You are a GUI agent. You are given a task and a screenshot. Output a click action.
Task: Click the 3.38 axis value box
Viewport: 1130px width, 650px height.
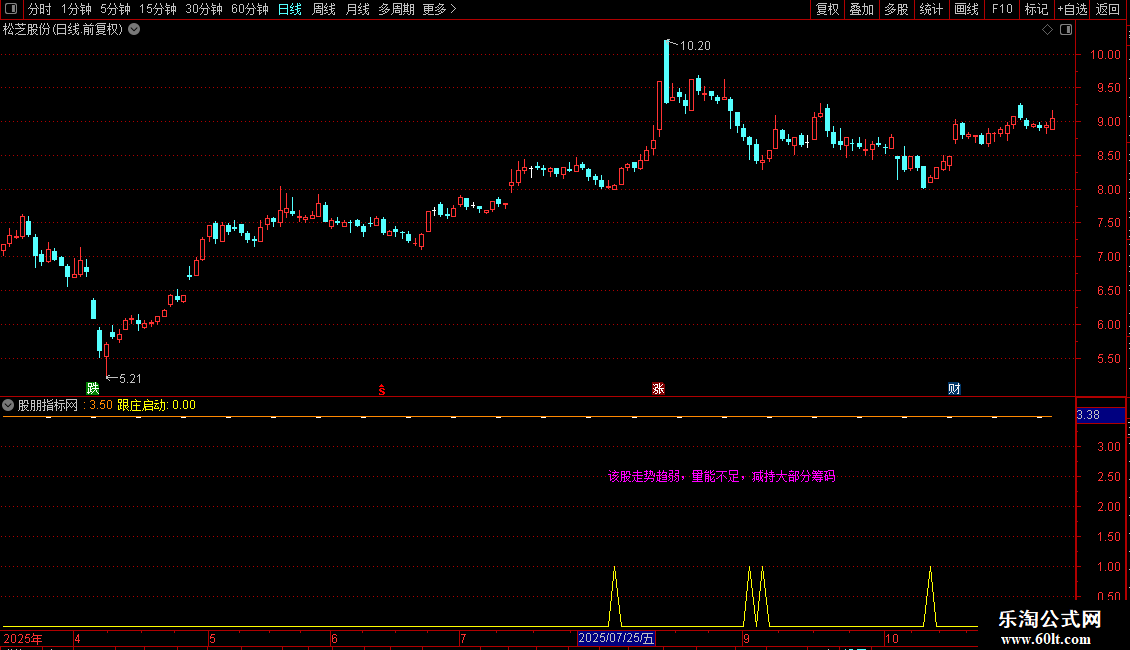[x=1100, y=415]
